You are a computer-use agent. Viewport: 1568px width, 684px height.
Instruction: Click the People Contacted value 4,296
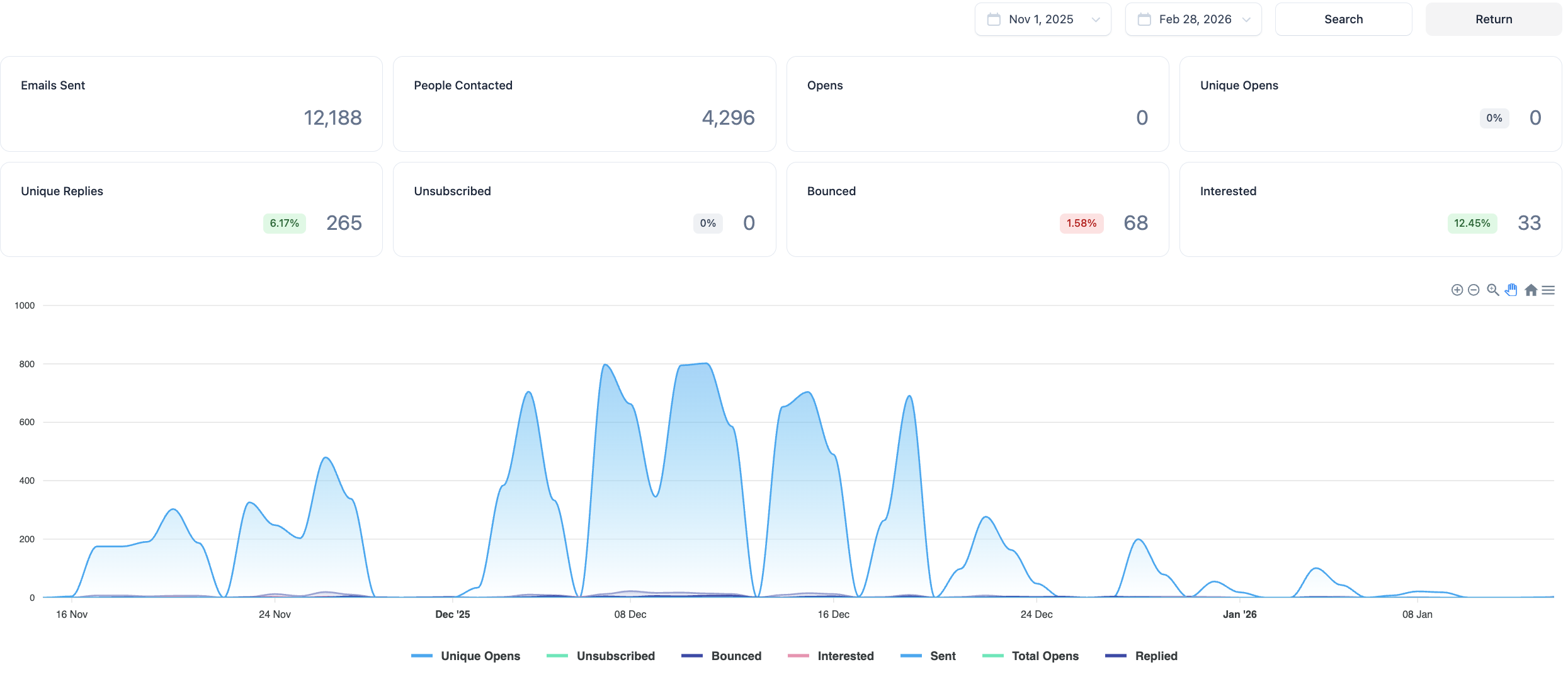point(728,118)
